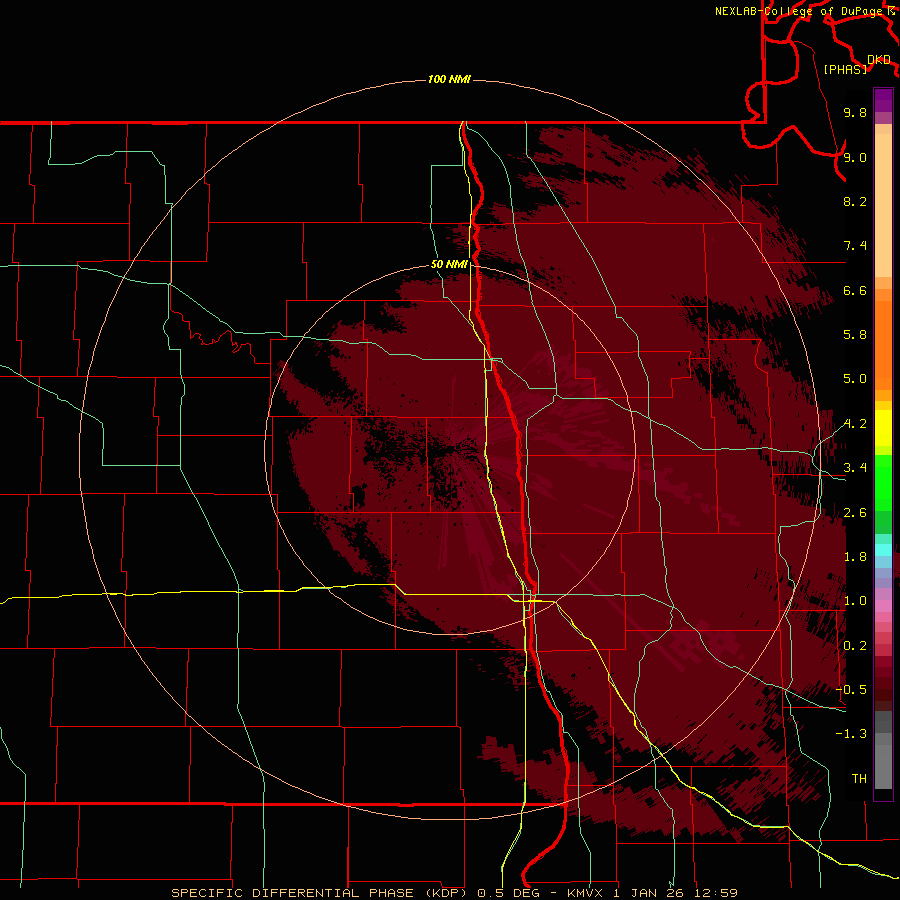The image size is (900, 900).
Task: Click the 6.6 scale value
Action: (855, 290)
